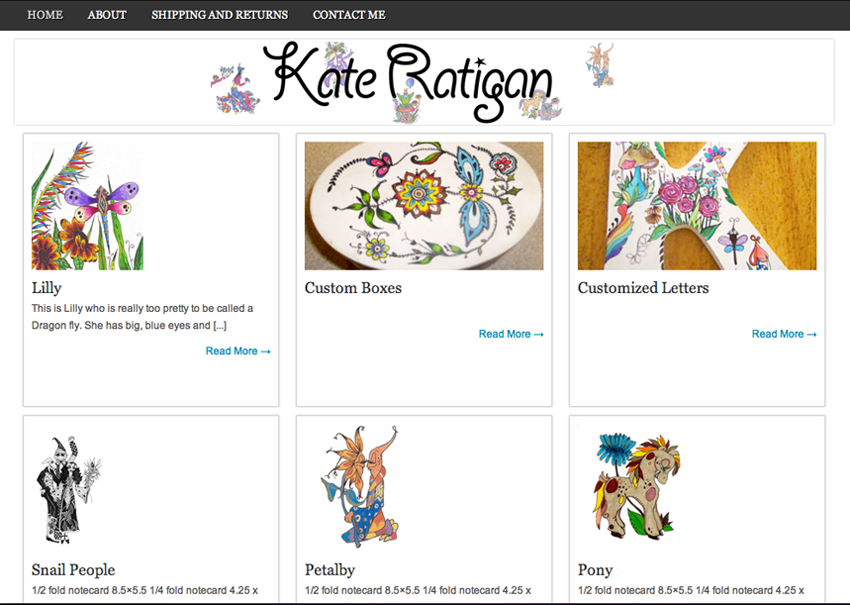This screenshot has width=850, height=605.
Task: Open the Pony illustration thumbnail
Action: pos(634,488)
